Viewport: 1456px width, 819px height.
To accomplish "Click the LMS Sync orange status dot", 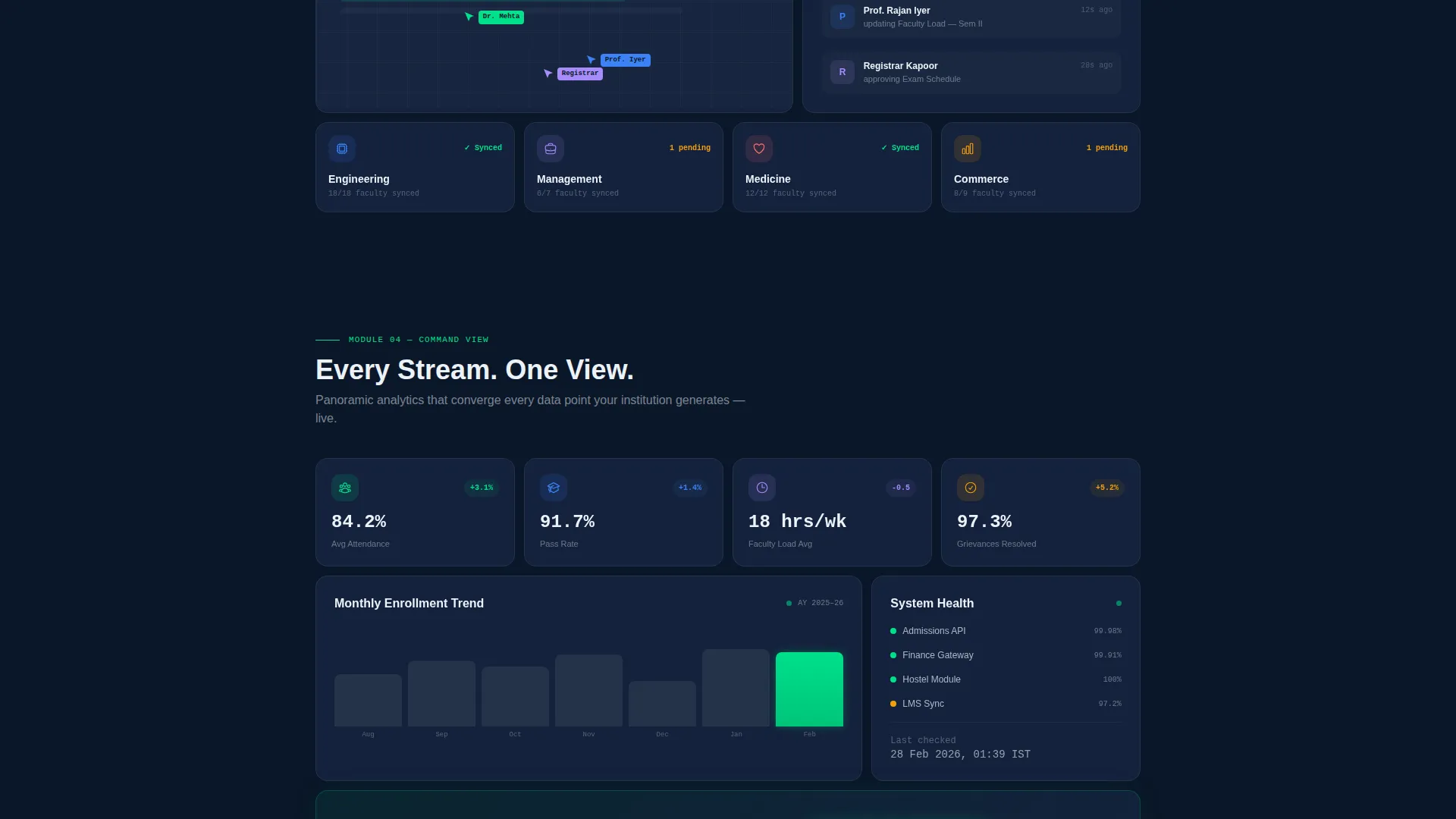I will pos(893,704).
